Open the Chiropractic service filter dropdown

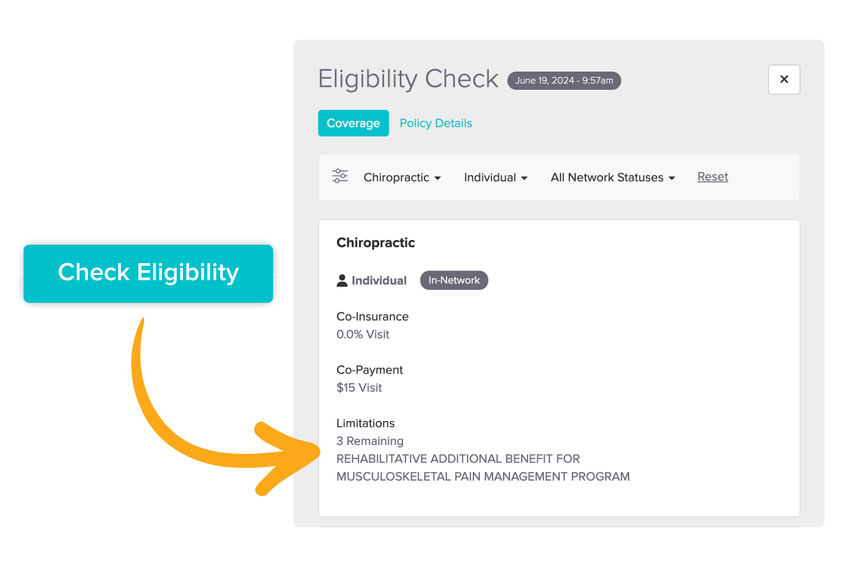[402, 178]
